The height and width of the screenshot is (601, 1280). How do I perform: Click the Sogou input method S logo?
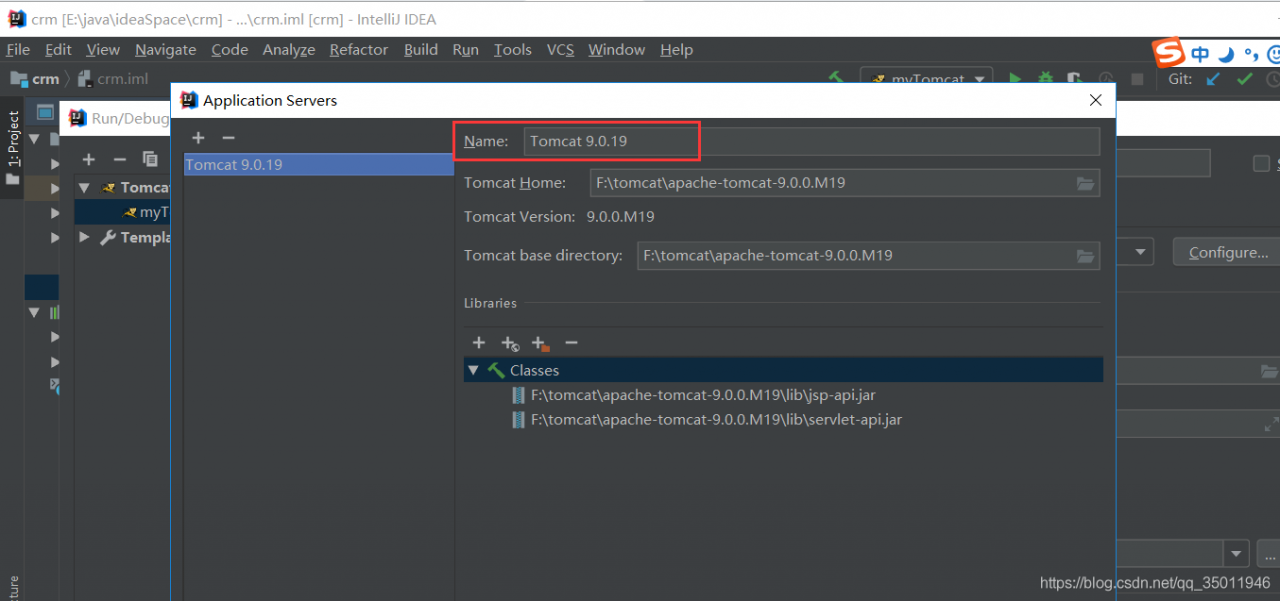[1168, 53]
